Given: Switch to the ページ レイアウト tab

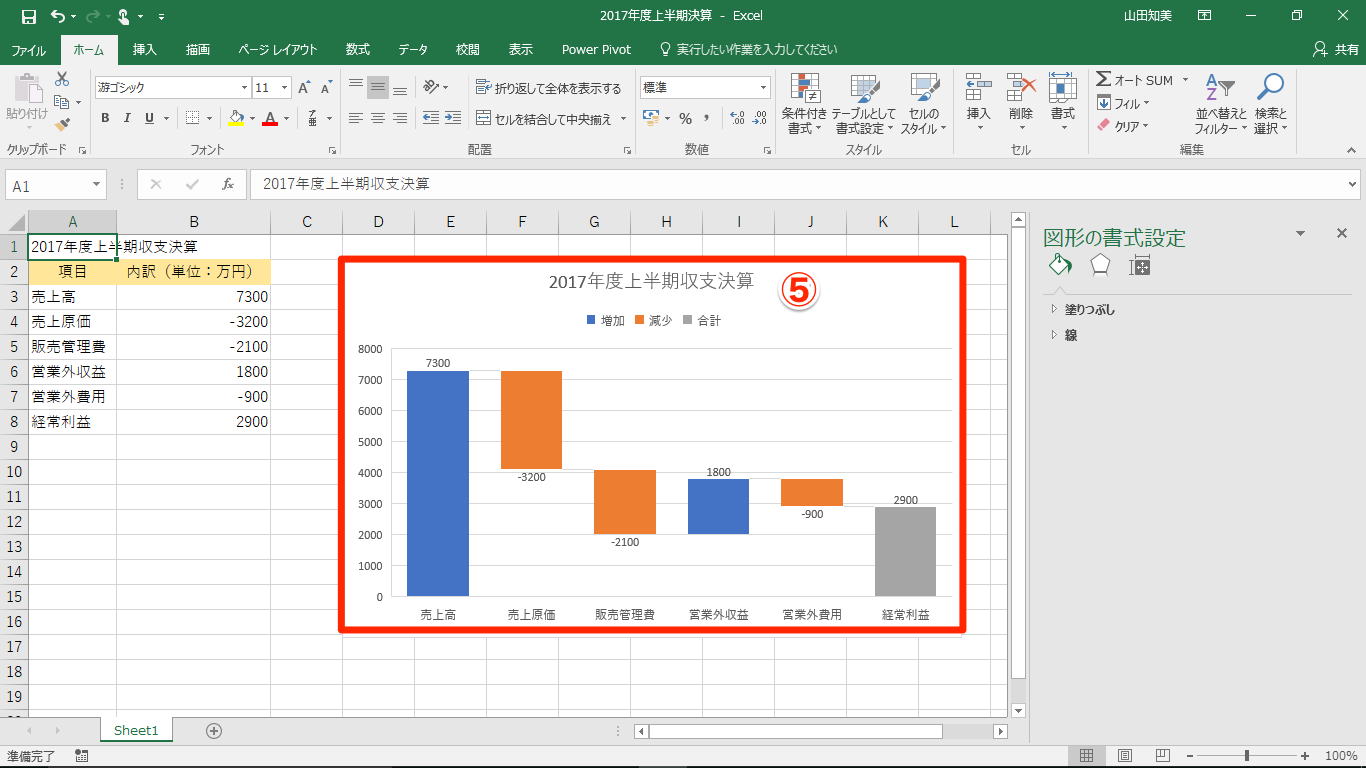Looking at the screenshot, I should [x=278, y=50].
